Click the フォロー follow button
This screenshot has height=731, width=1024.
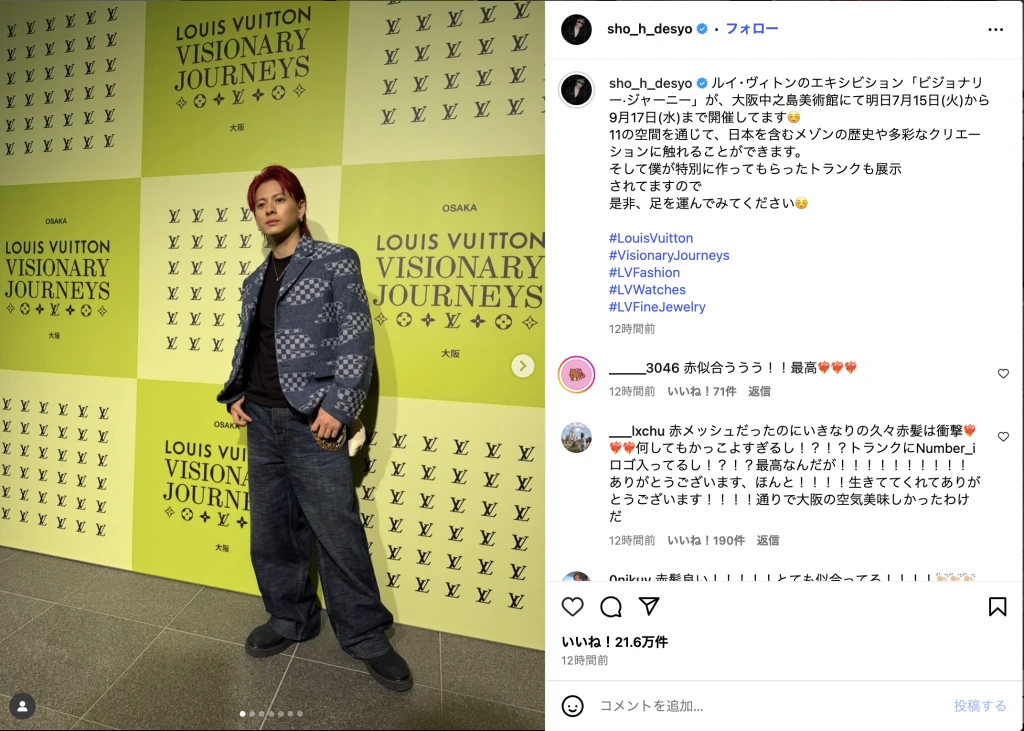coord(752,29)
